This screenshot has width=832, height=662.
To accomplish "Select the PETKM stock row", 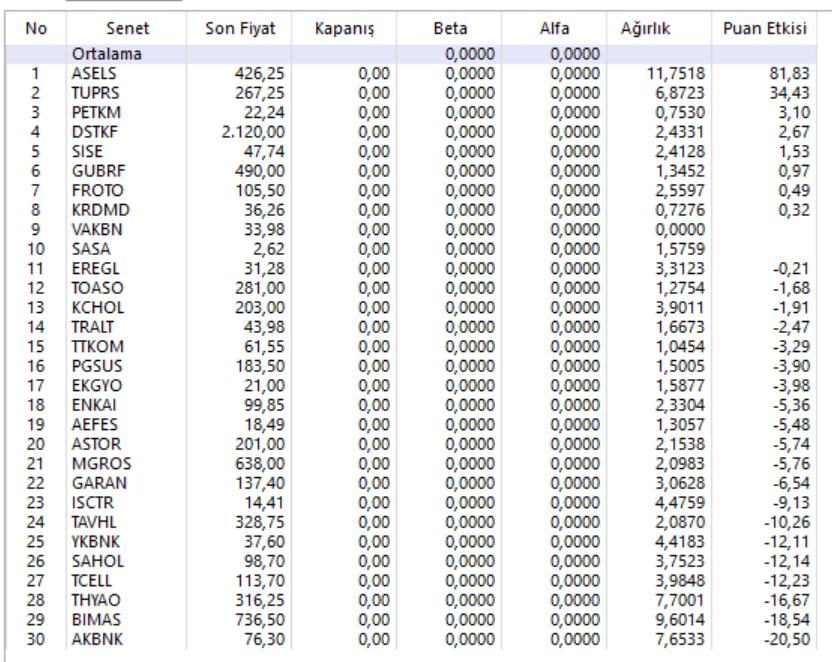I will (411, 112).
